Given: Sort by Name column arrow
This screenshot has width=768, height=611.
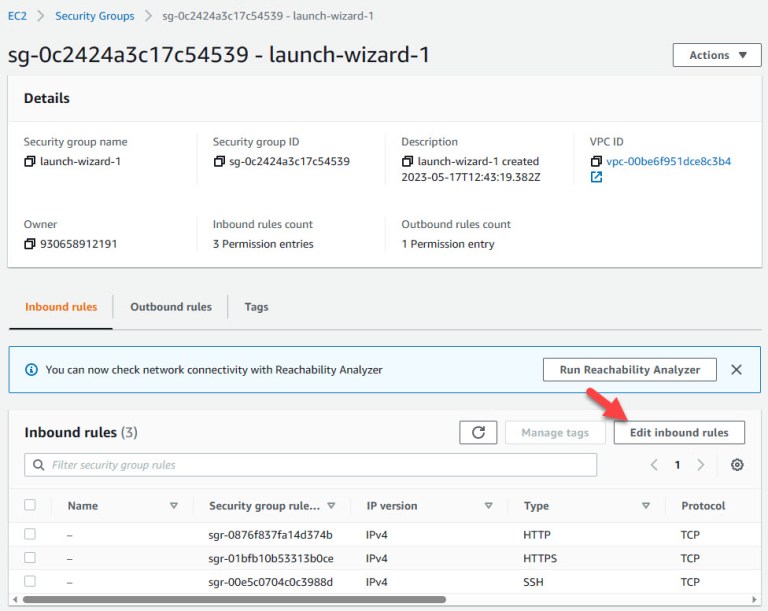Looking at the screenshot, I should (x=173, y=506).
